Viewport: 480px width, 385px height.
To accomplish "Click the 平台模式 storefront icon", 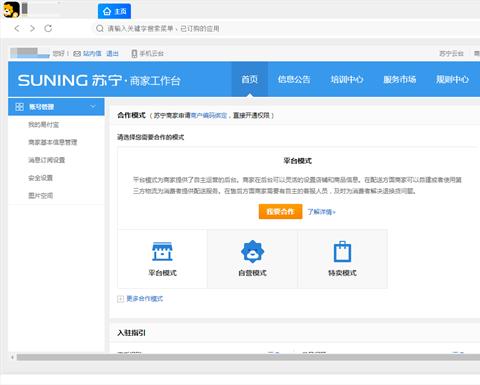I will (x=162, y=251).
